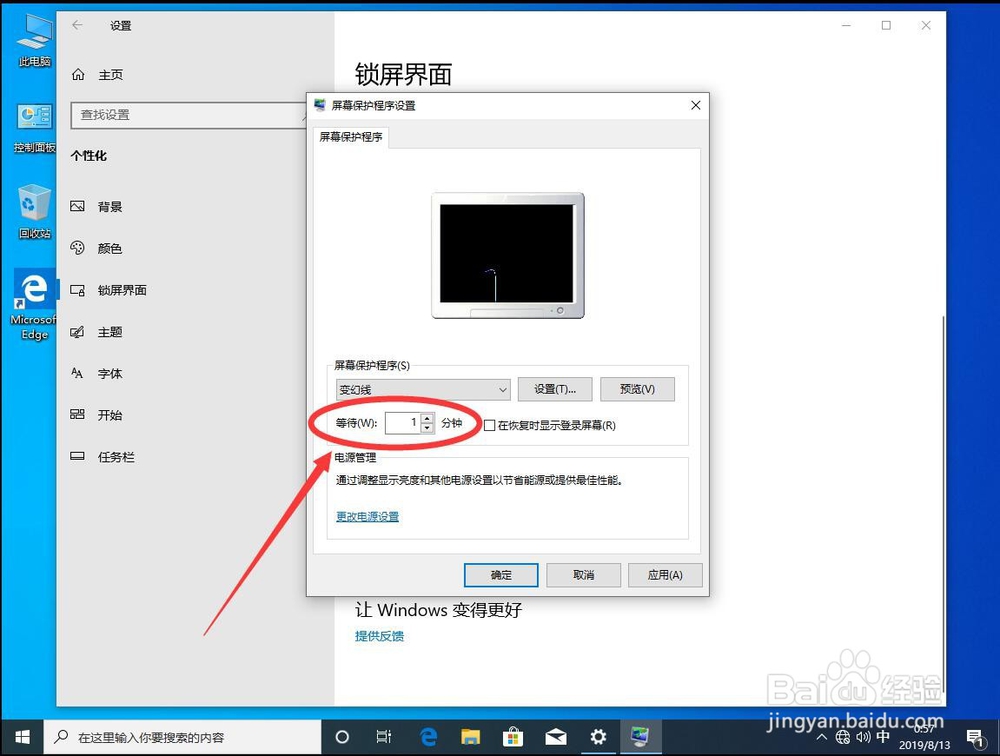Focus the 查找设置 search field
1000x756 pixels.
[x=189, y=115]
